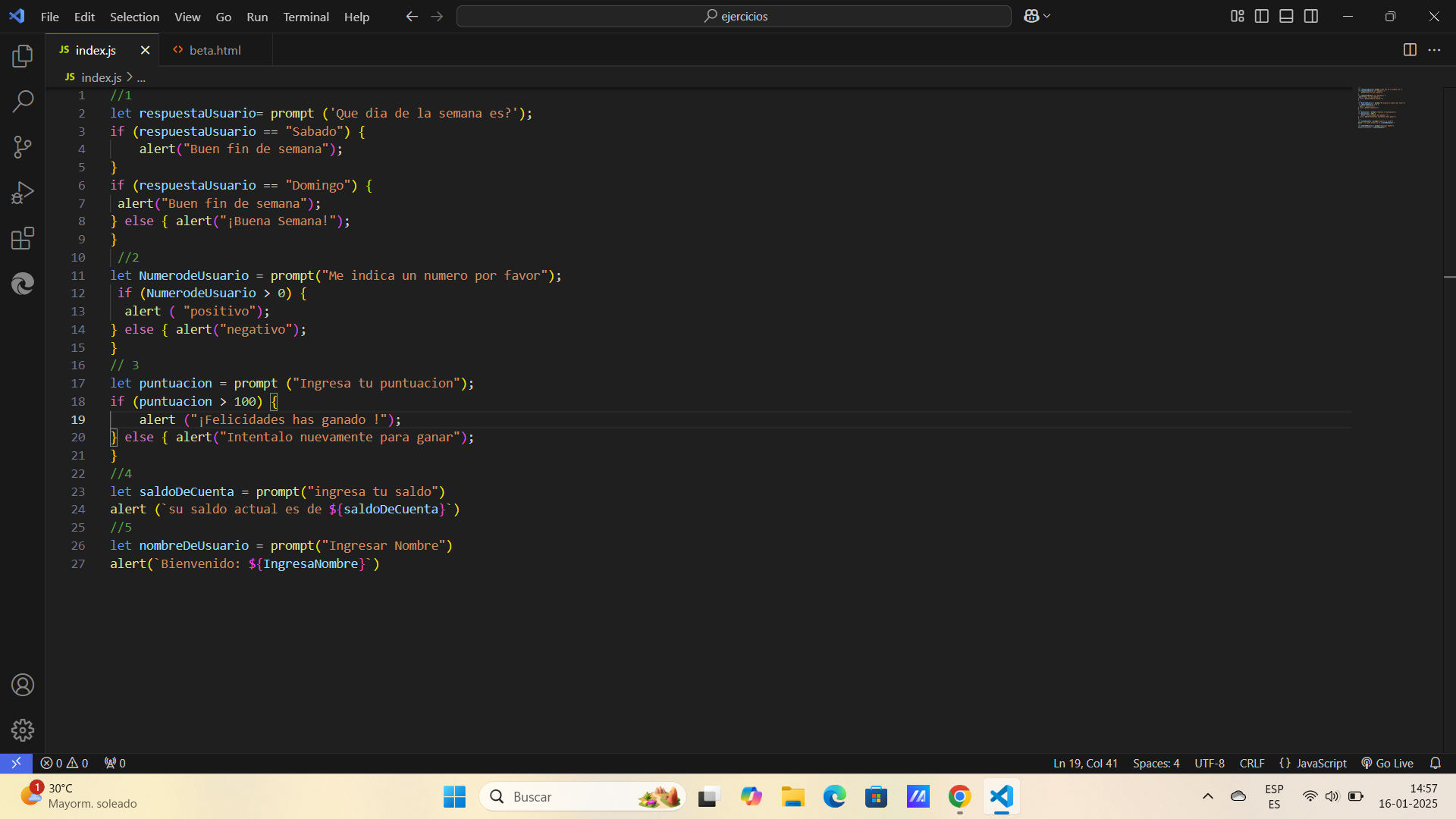Change end of line sequence CRLF
1456x819 pixels.
pos(1252,763)
